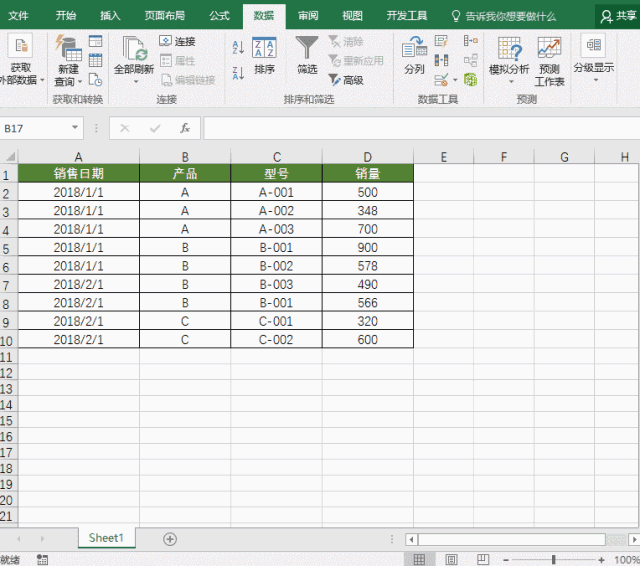640x566 pixels.
Task: Switch to Normal view in status bar
Action: [x=420, y=559]
